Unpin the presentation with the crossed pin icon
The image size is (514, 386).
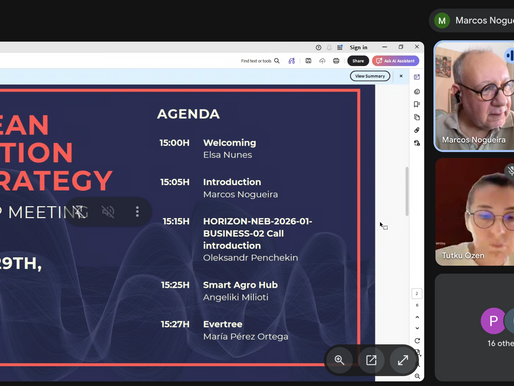coord(79,212)
